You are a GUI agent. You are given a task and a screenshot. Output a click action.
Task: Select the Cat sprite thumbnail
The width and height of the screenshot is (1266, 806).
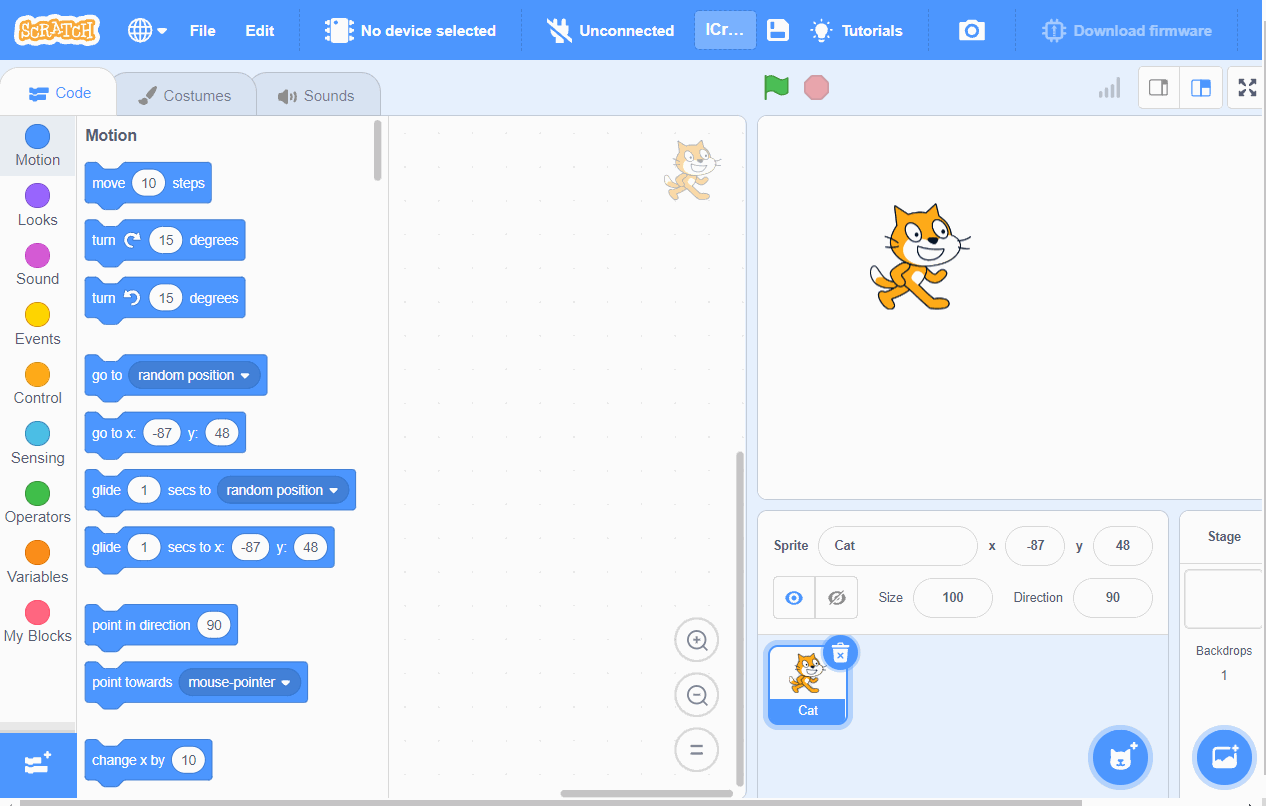point(807,685)
